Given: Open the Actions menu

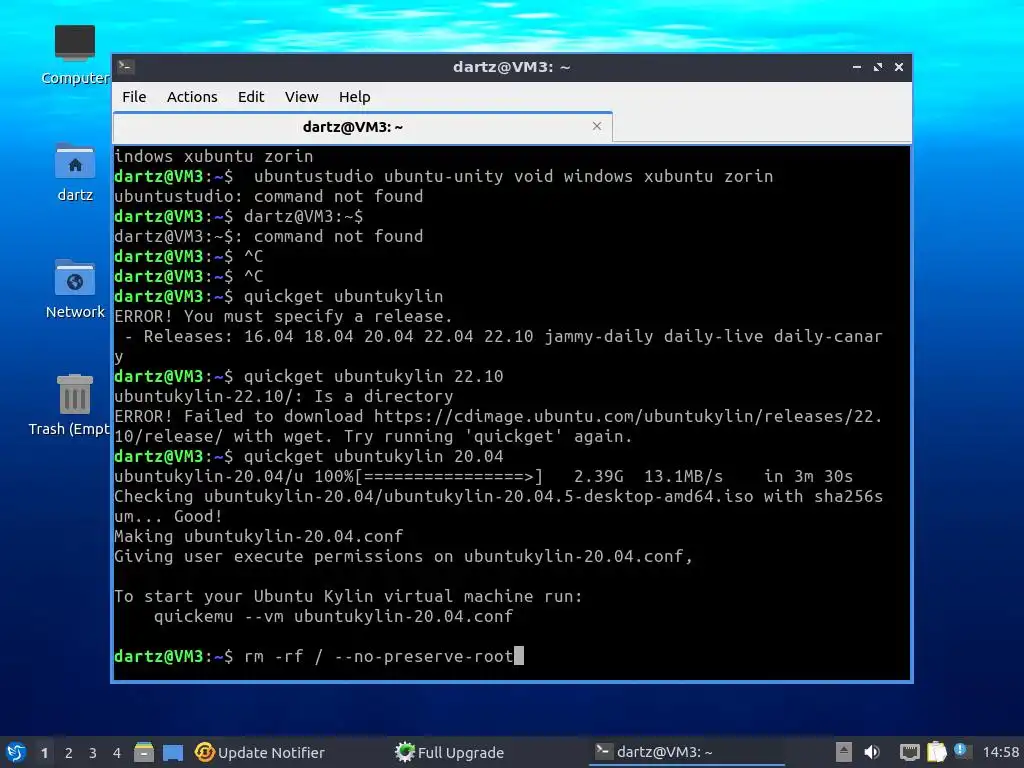Looking at the screenshot, I should click(192, 97).
